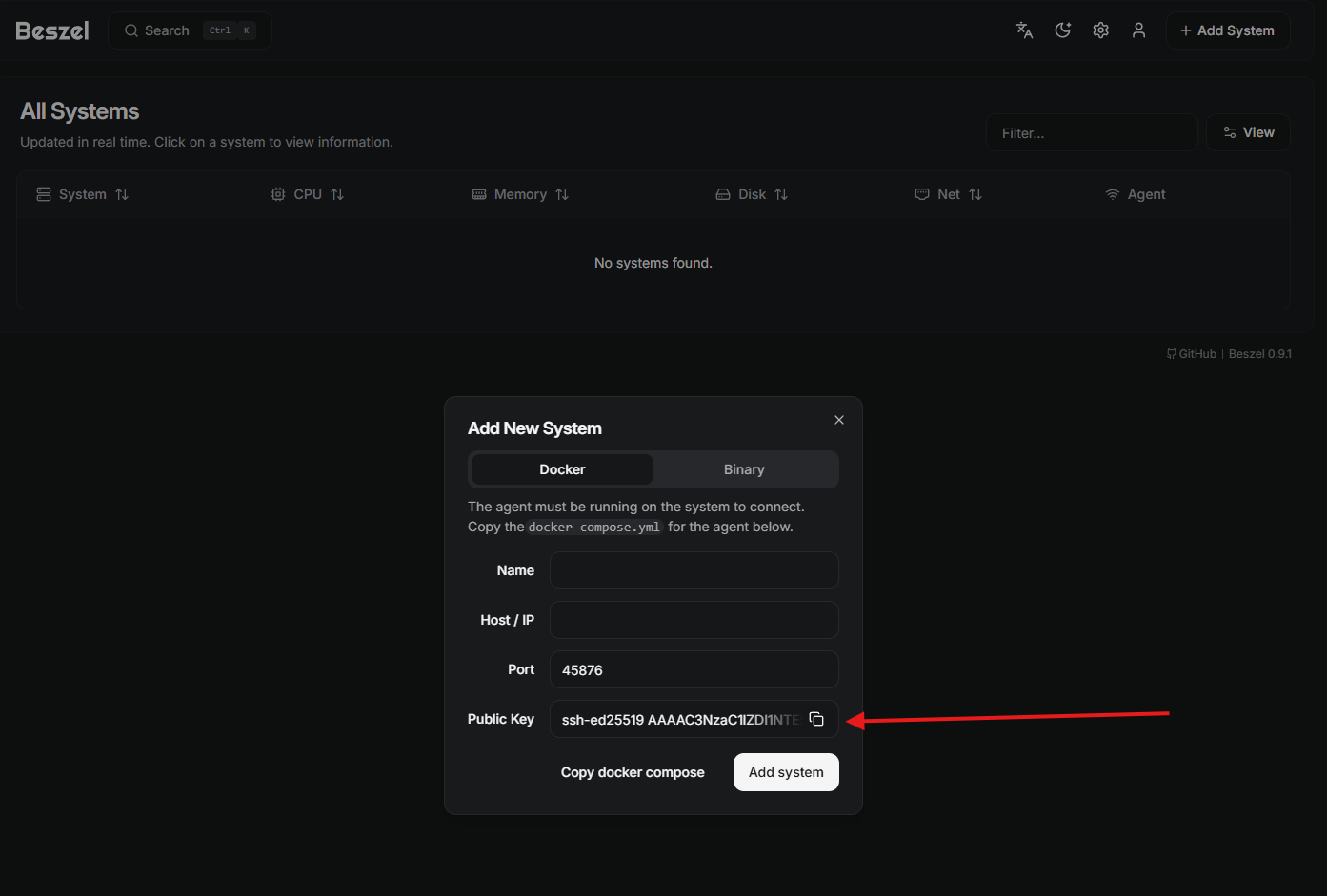This screenshot has width=1327, height=896.
Task: Close the Add New System dialog
Action: pos(838,420)
